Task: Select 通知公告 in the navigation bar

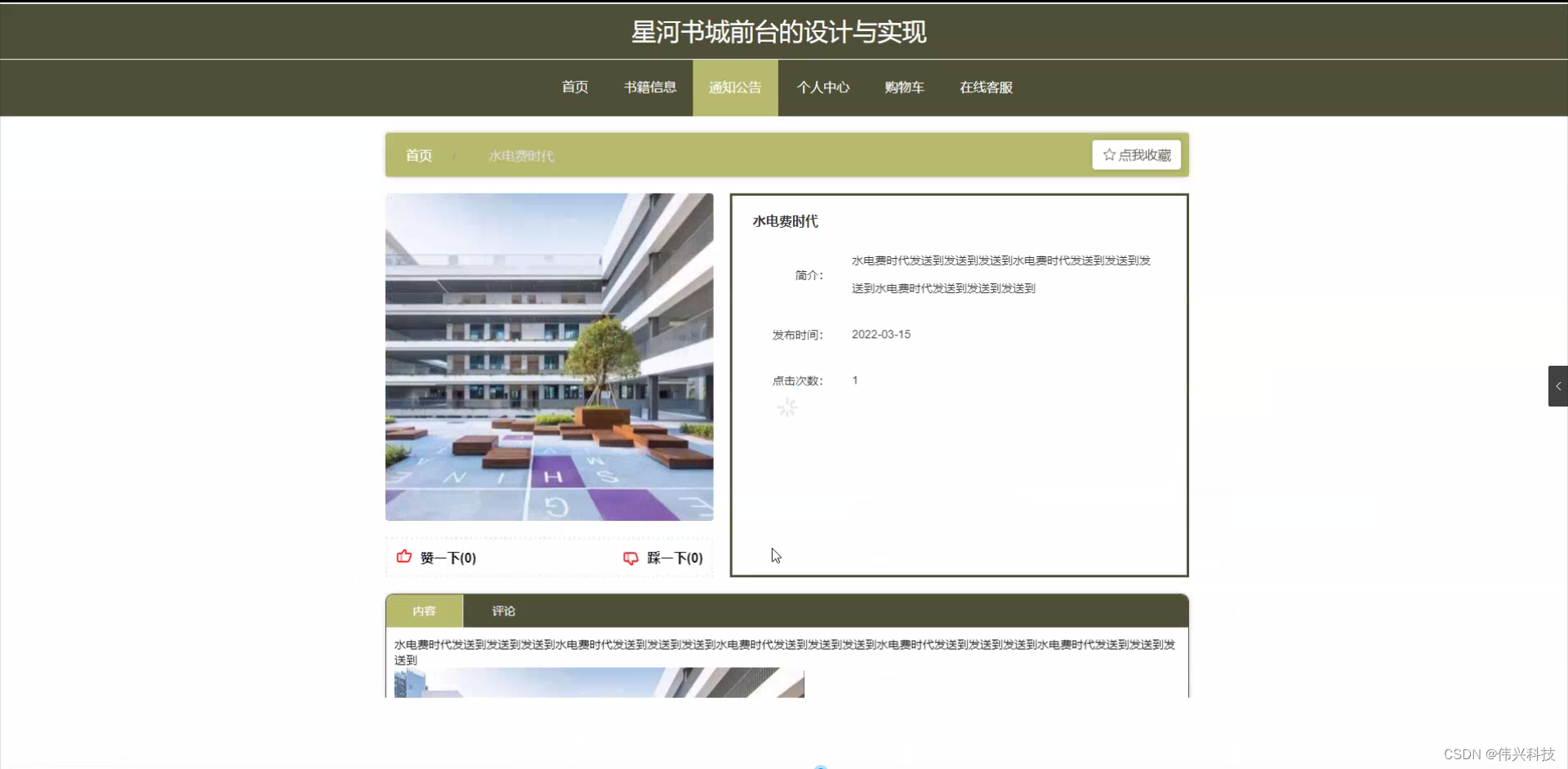Action: click(x=734, y=87)
